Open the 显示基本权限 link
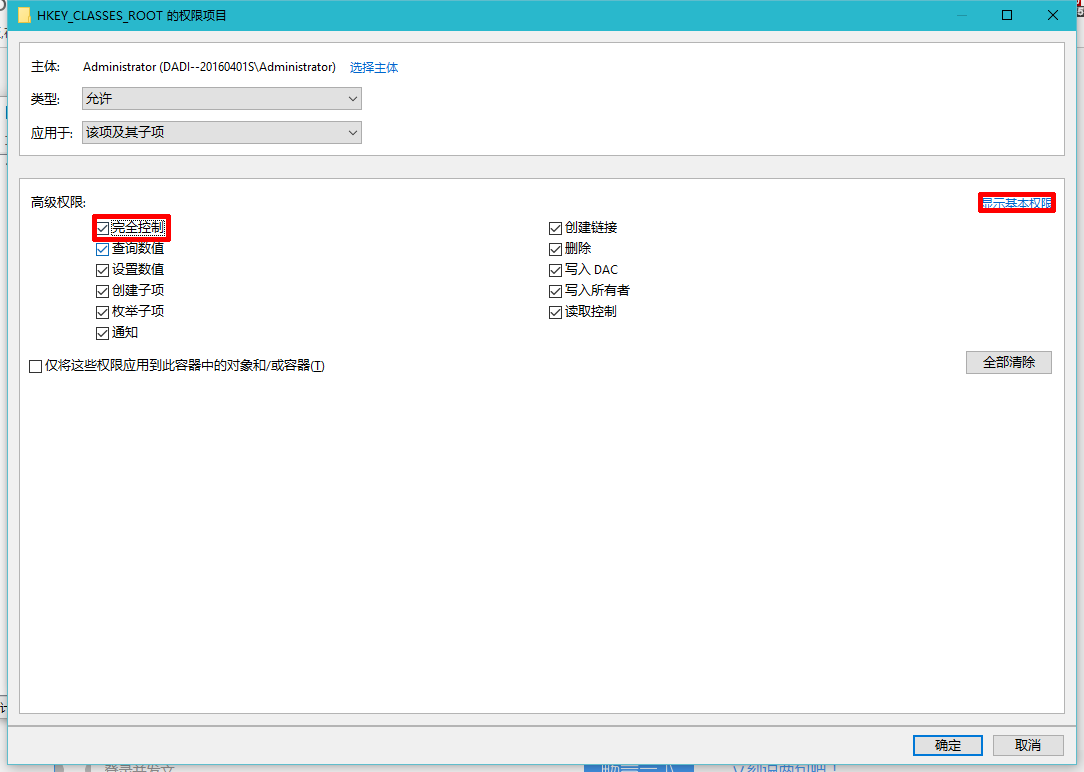Viewport: 1084px width, 772px height. (1016, 203)
